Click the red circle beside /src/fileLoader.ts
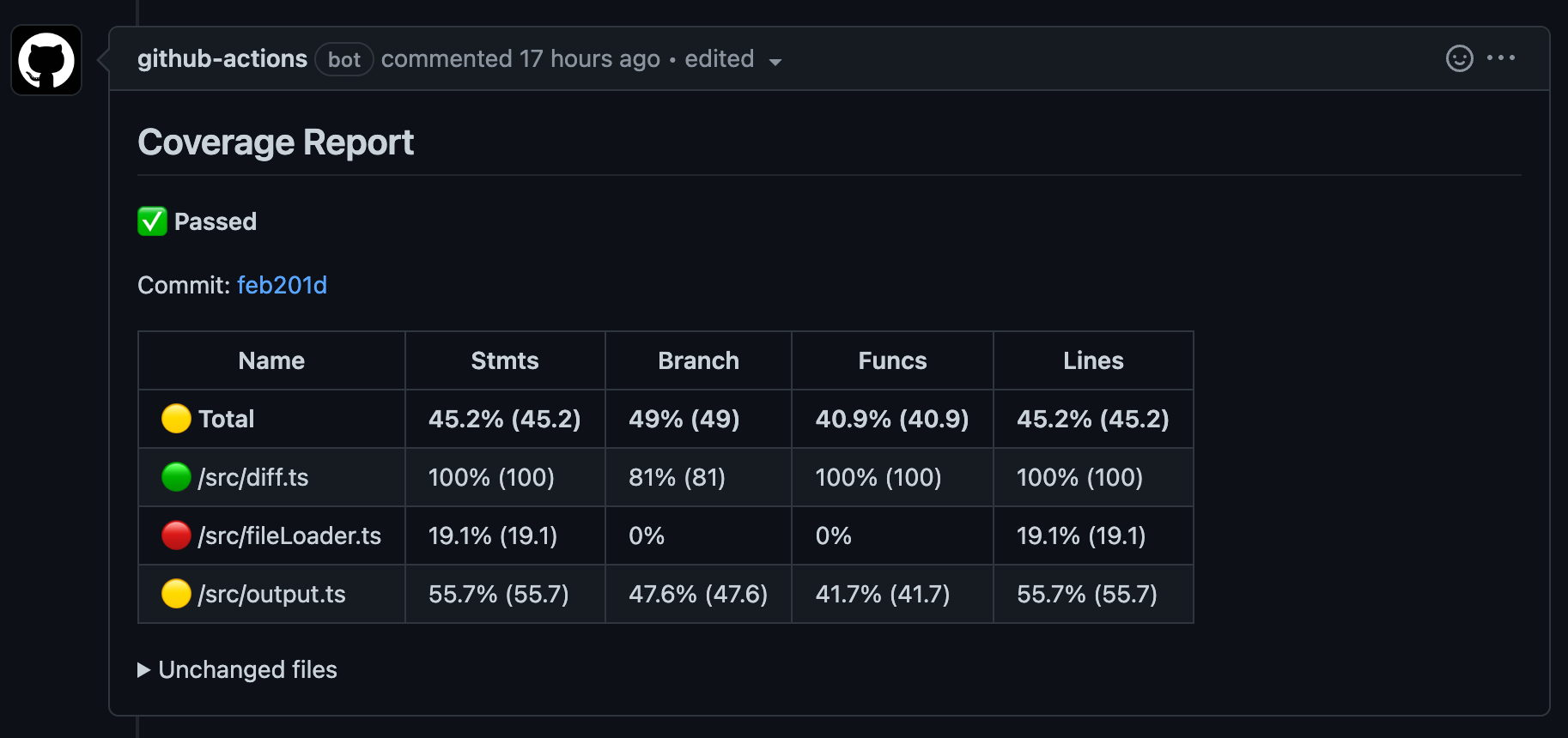1568x738 pixels. (176, 535)
